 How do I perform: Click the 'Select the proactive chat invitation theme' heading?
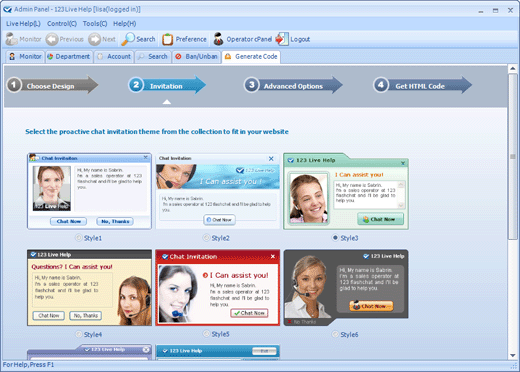[x=157, y=132]
